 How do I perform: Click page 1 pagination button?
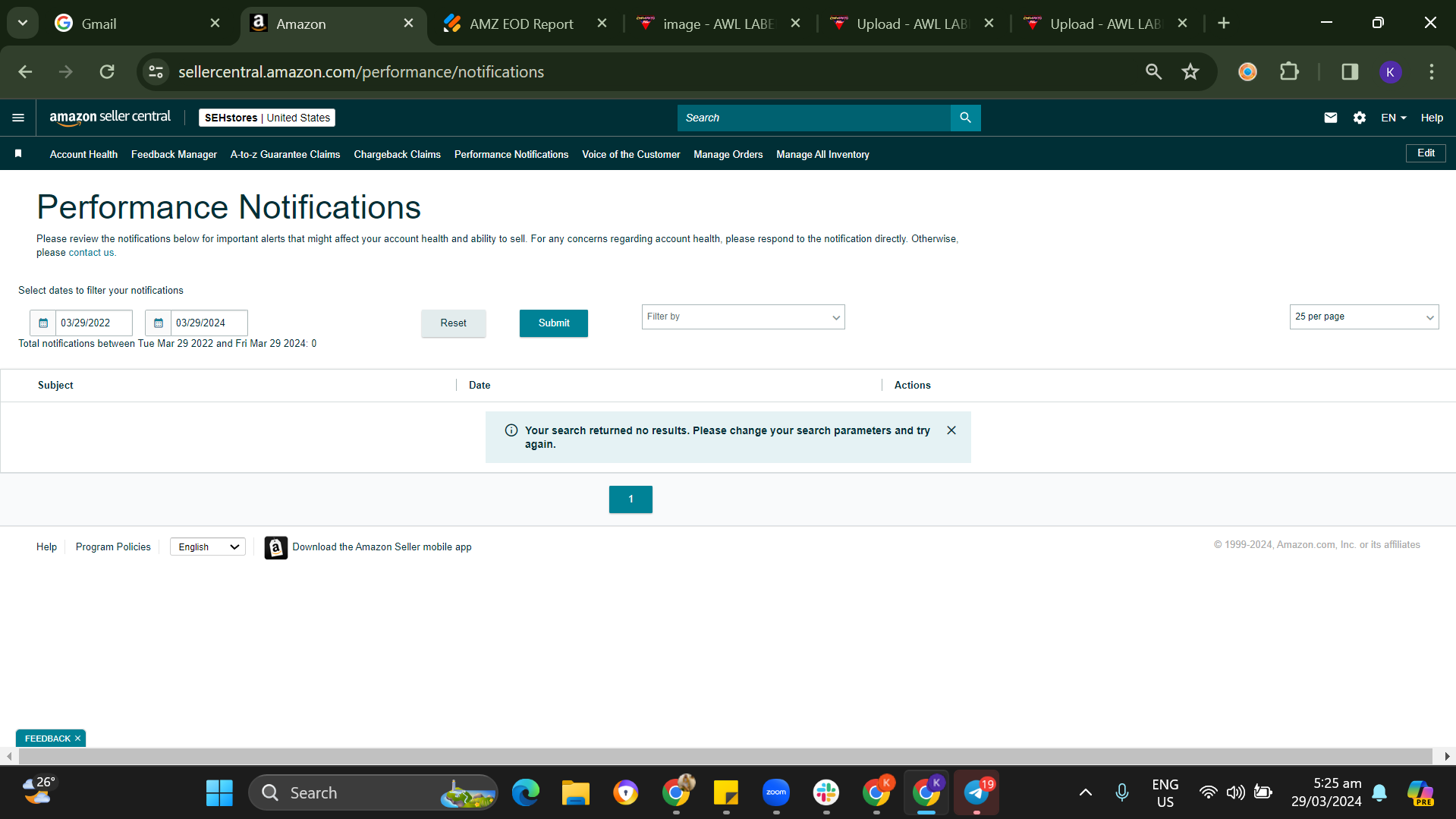point(631,499)
